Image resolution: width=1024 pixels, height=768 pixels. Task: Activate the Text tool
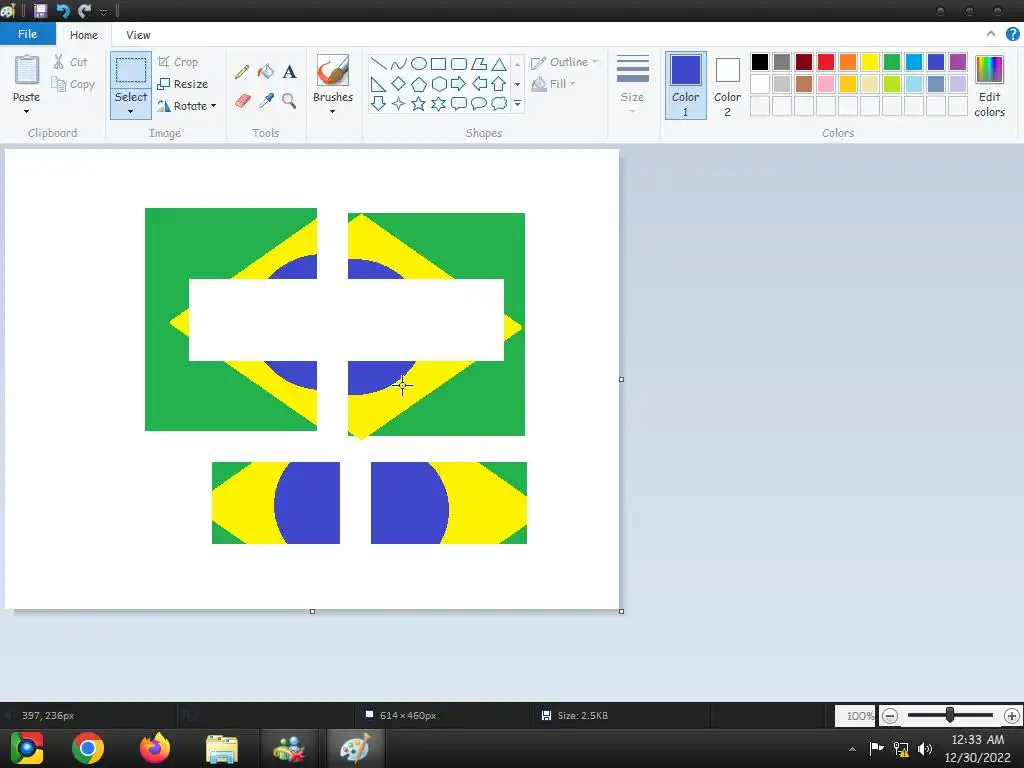[x=289, y=71]
